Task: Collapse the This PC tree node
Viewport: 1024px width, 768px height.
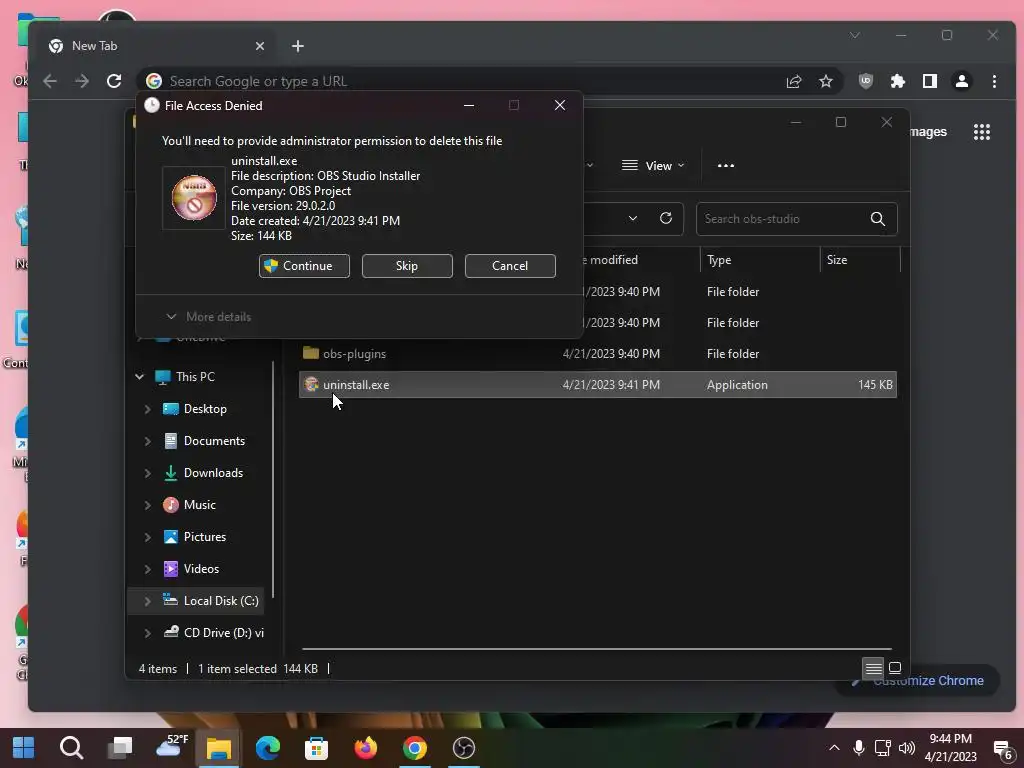Action: pyautogui.click(x=140, y=377)
